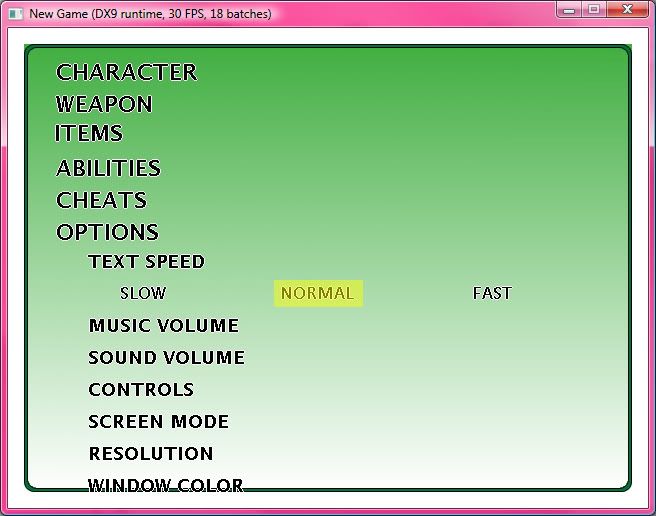This screenshot has height=516, width=656.
Task: Expand the SCREEN MODE option
Action: pos(159,421)
